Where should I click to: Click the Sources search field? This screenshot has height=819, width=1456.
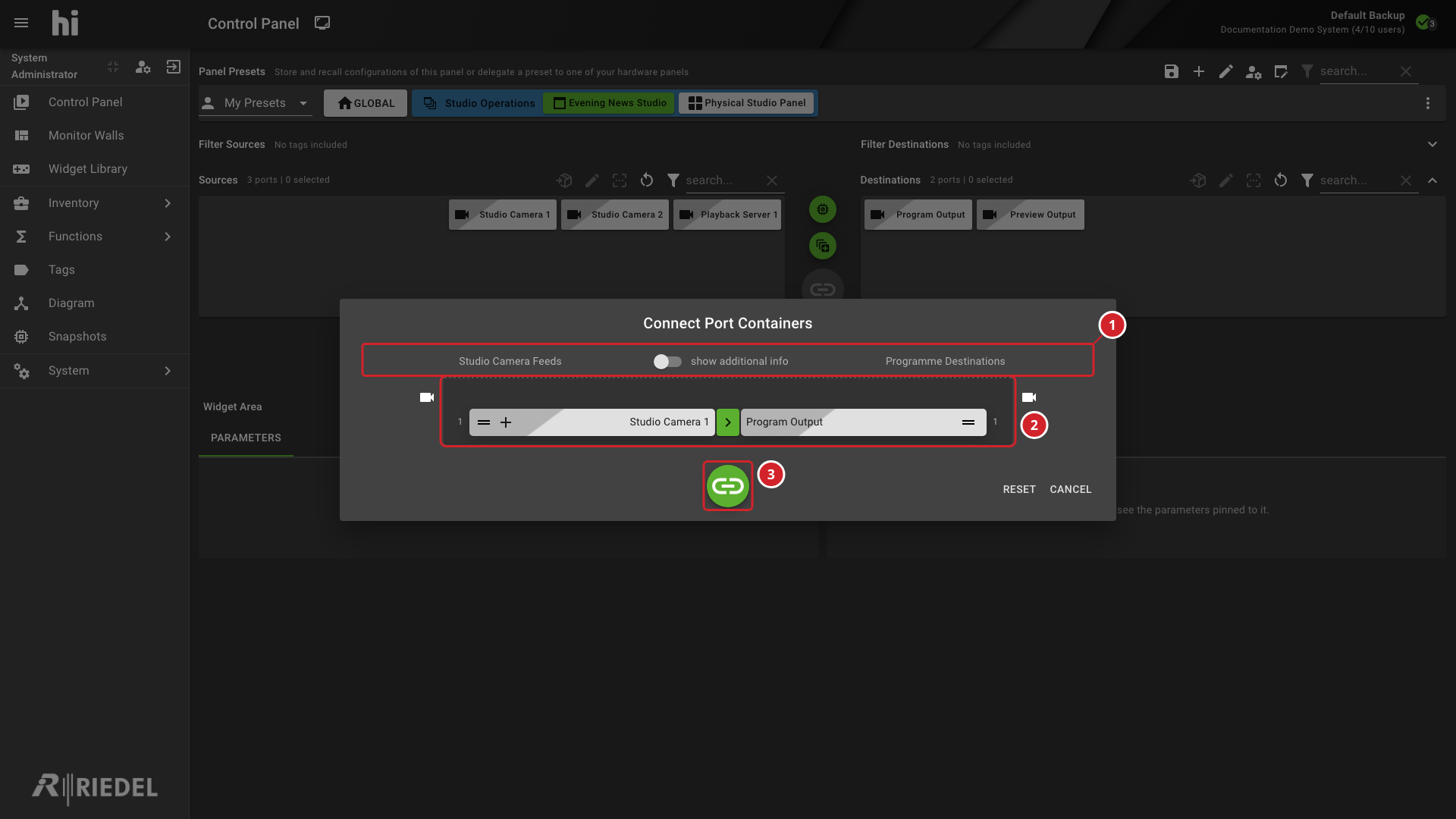coord(723,180)
